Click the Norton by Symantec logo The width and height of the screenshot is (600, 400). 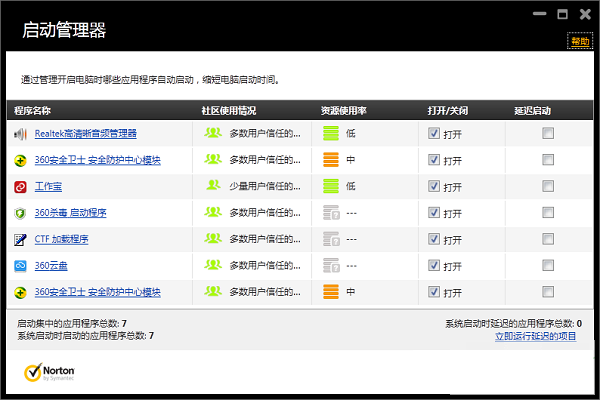(48, 372)
